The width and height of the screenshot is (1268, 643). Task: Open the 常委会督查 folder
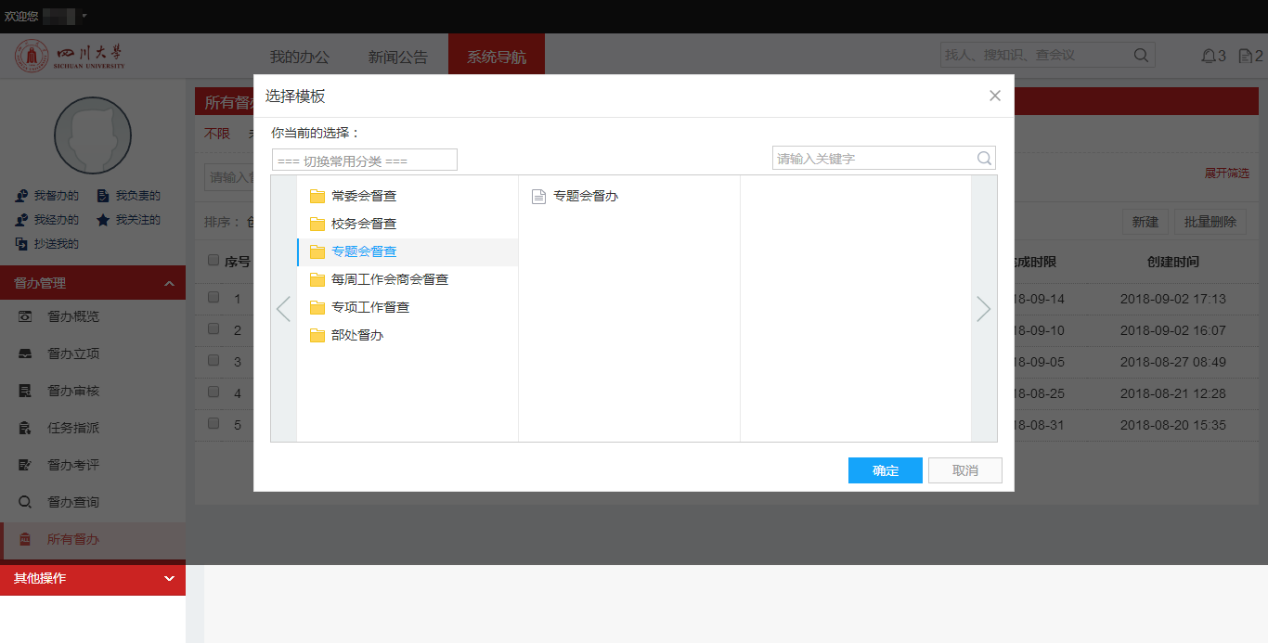tap(363, 196)
